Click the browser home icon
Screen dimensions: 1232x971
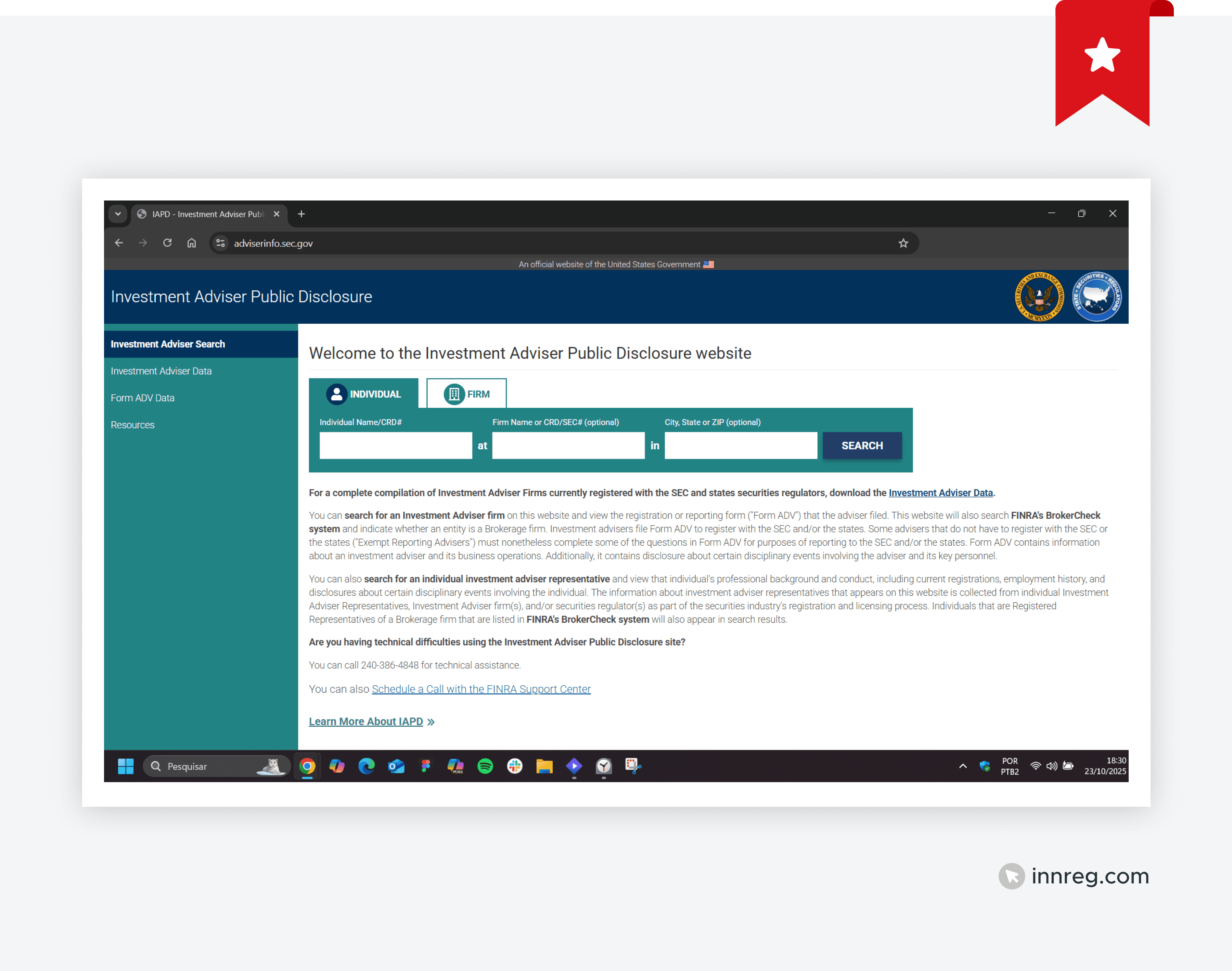192,243
